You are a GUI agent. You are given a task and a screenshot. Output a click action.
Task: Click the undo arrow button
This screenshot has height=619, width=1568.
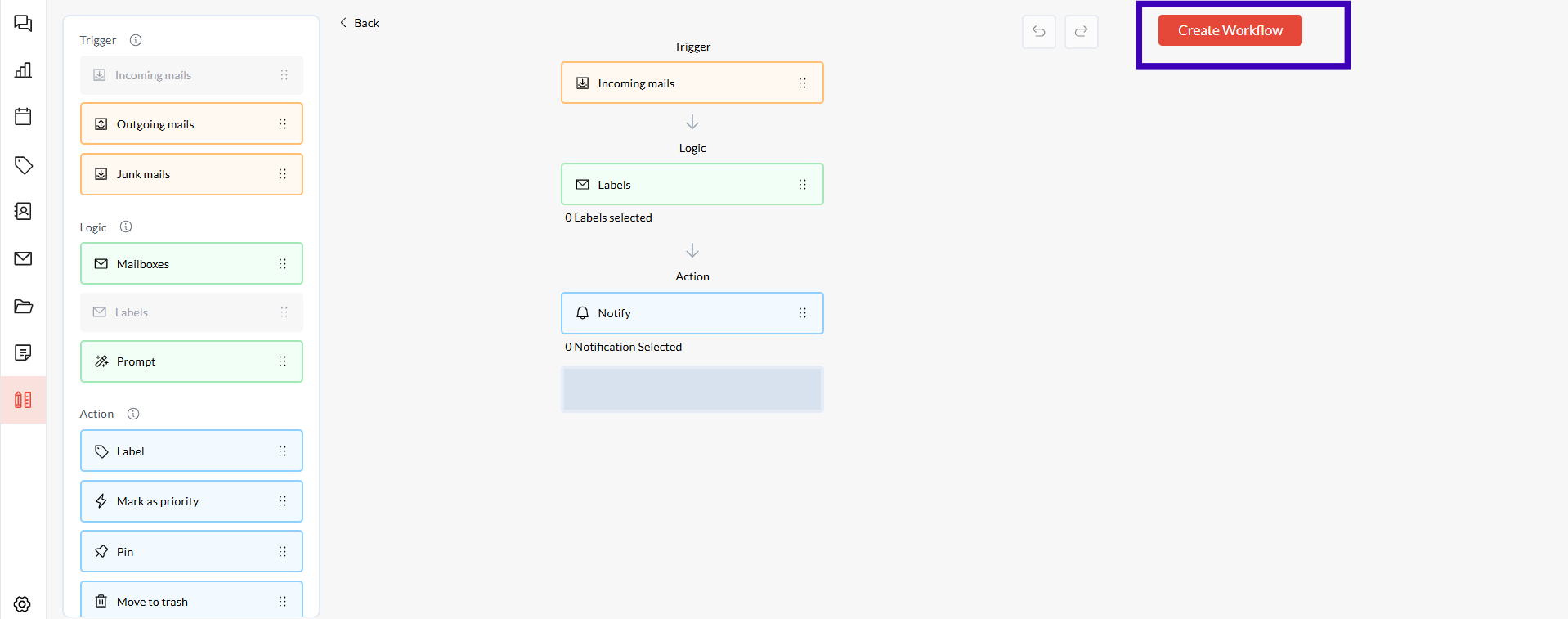pos(1038,32)
